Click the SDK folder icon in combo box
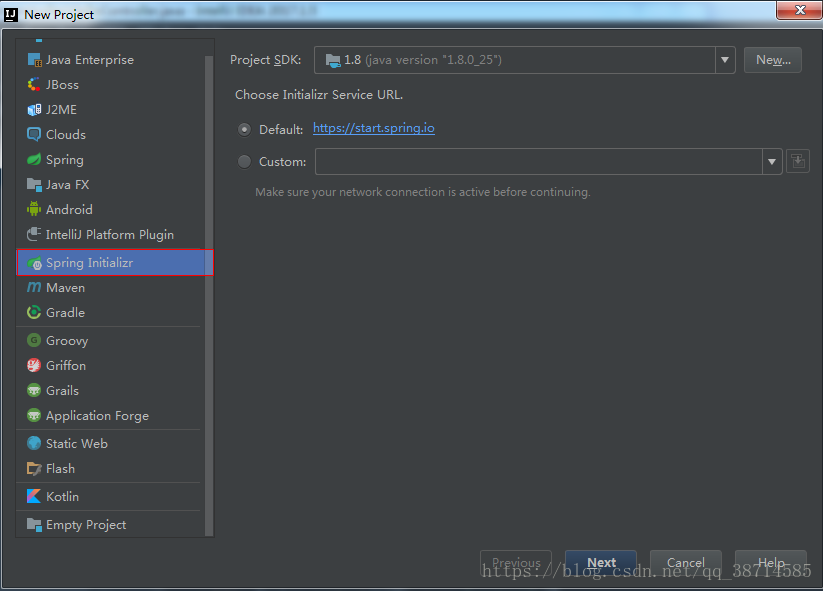This screenshot has width=823, height=591. click(333, 60)
